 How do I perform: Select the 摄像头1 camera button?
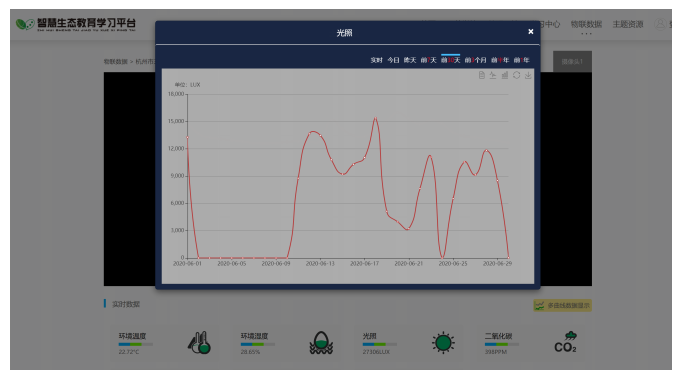pos(572,62)
